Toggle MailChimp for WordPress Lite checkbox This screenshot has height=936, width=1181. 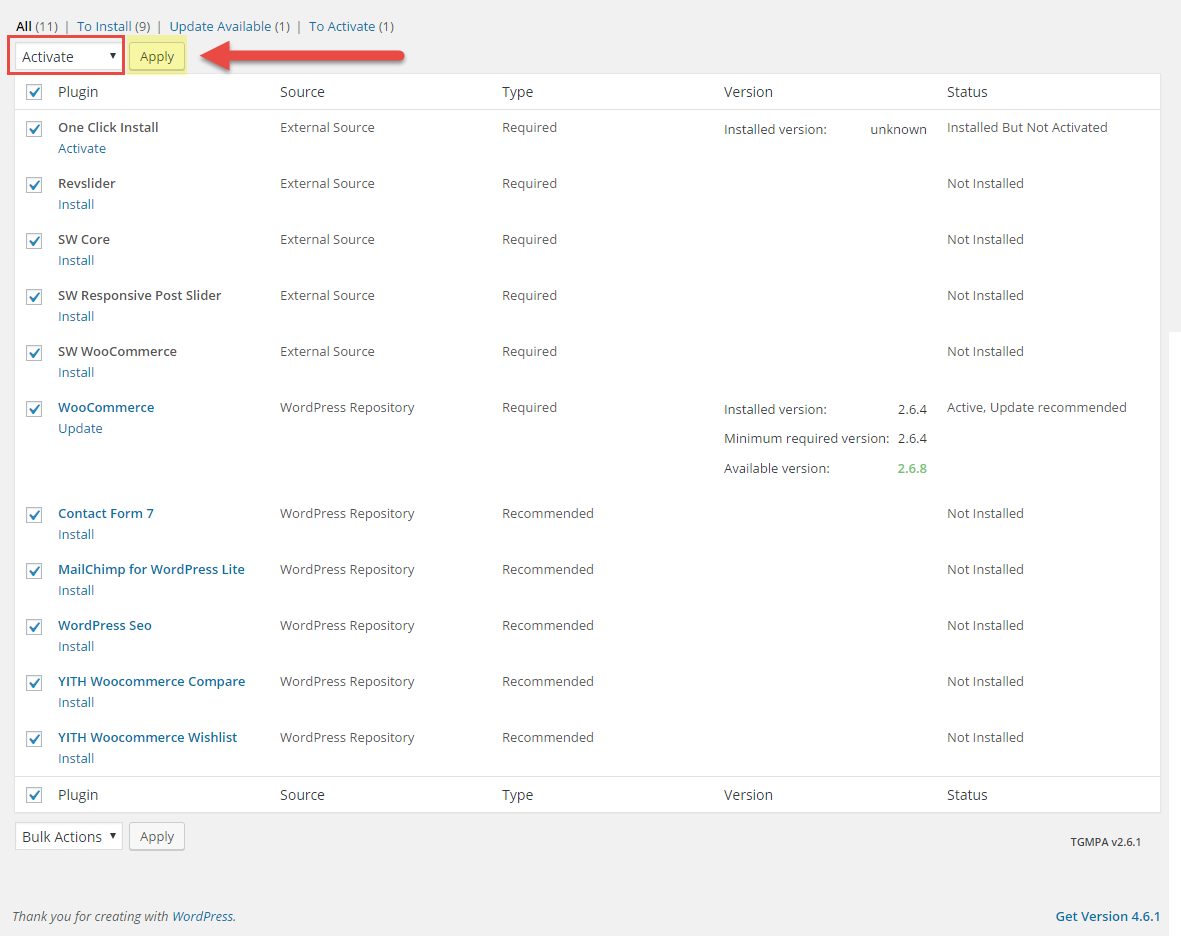(34, 571)
